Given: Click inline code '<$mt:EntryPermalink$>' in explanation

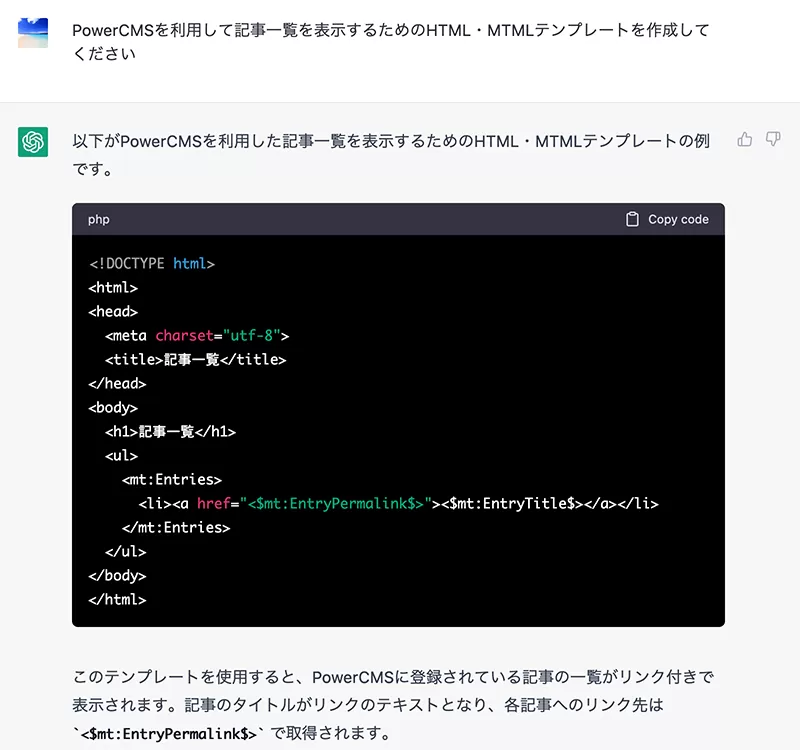Looking at the screenshot, I should tap(168, 734).
